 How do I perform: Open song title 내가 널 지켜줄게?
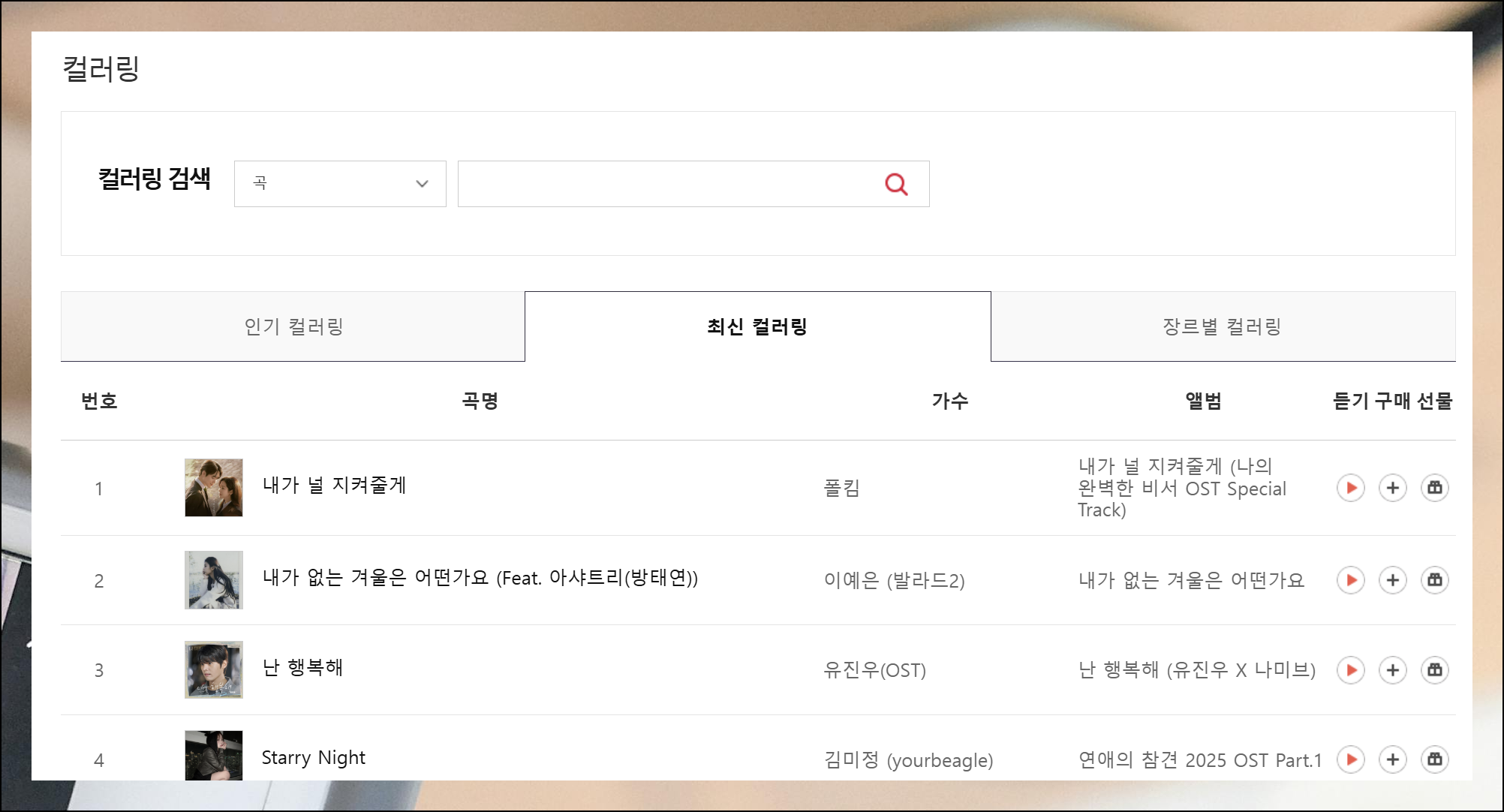334,486
